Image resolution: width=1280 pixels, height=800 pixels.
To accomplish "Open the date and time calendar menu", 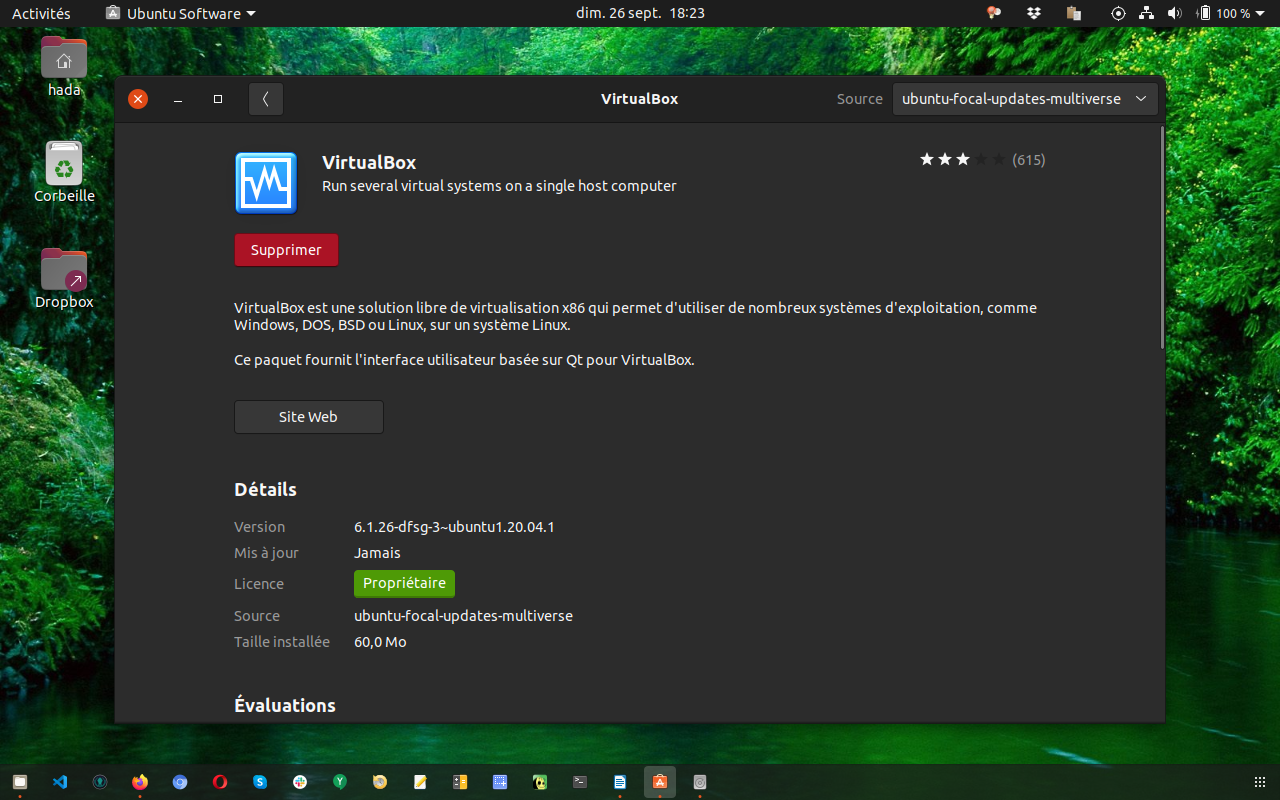I will pyautogui.click(x=640, y=13).
